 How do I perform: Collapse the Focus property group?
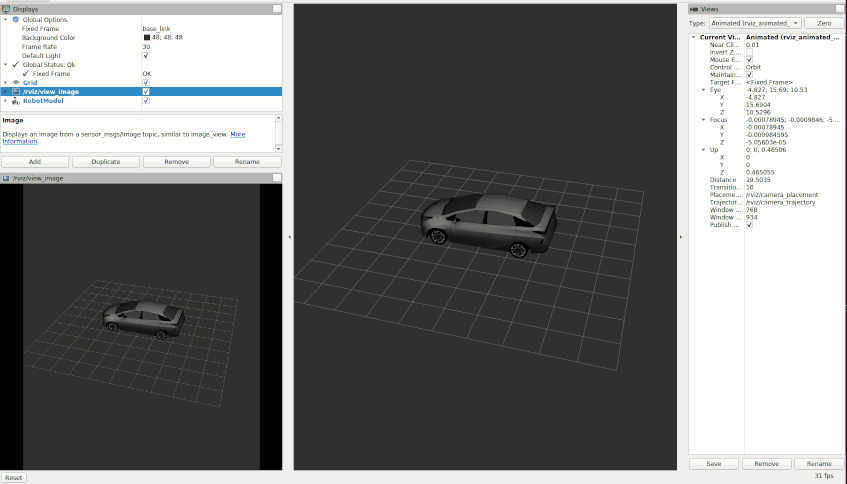703,120
